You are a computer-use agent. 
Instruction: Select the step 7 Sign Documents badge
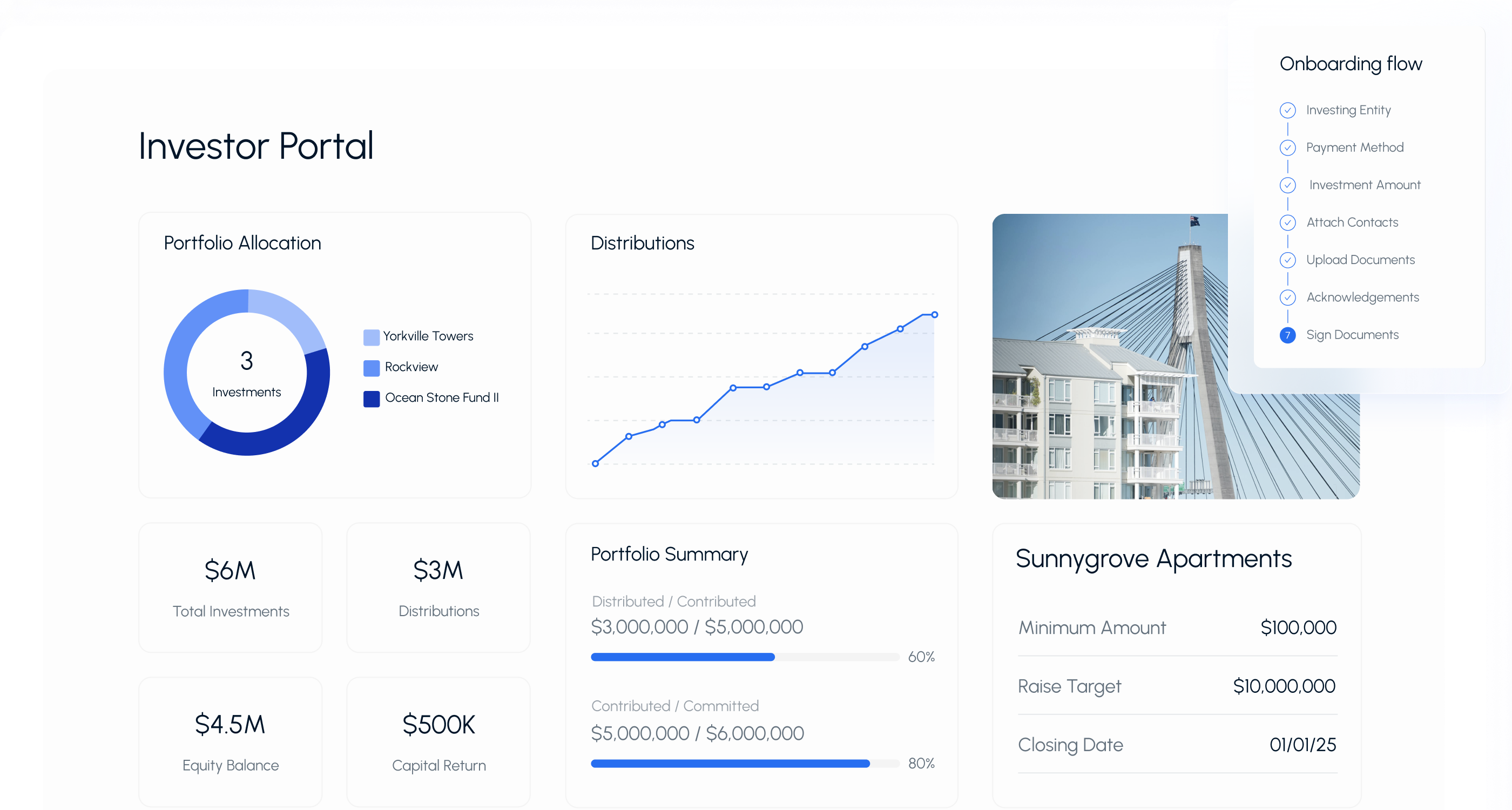1287,335
